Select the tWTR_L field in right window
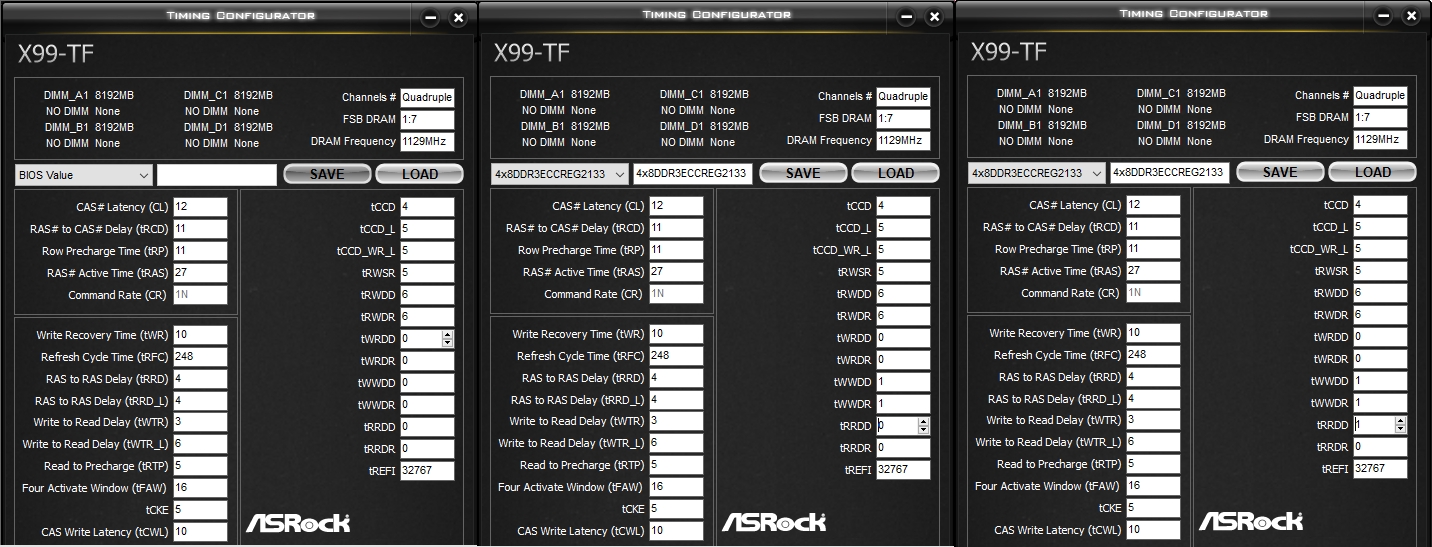Screen dimensions: 1432x547 1153,442
